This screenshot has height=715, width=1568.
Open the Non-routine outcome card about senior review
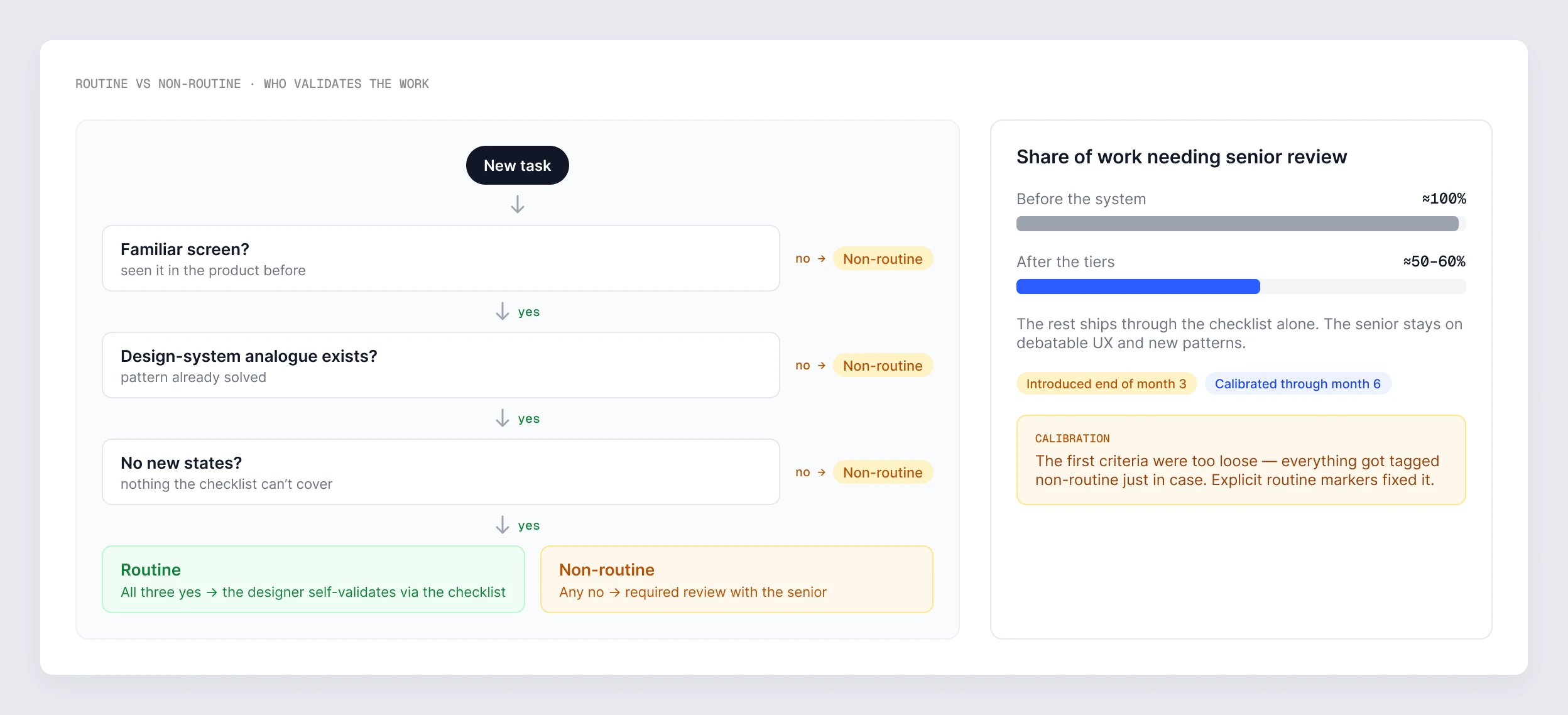click(737, 579)
